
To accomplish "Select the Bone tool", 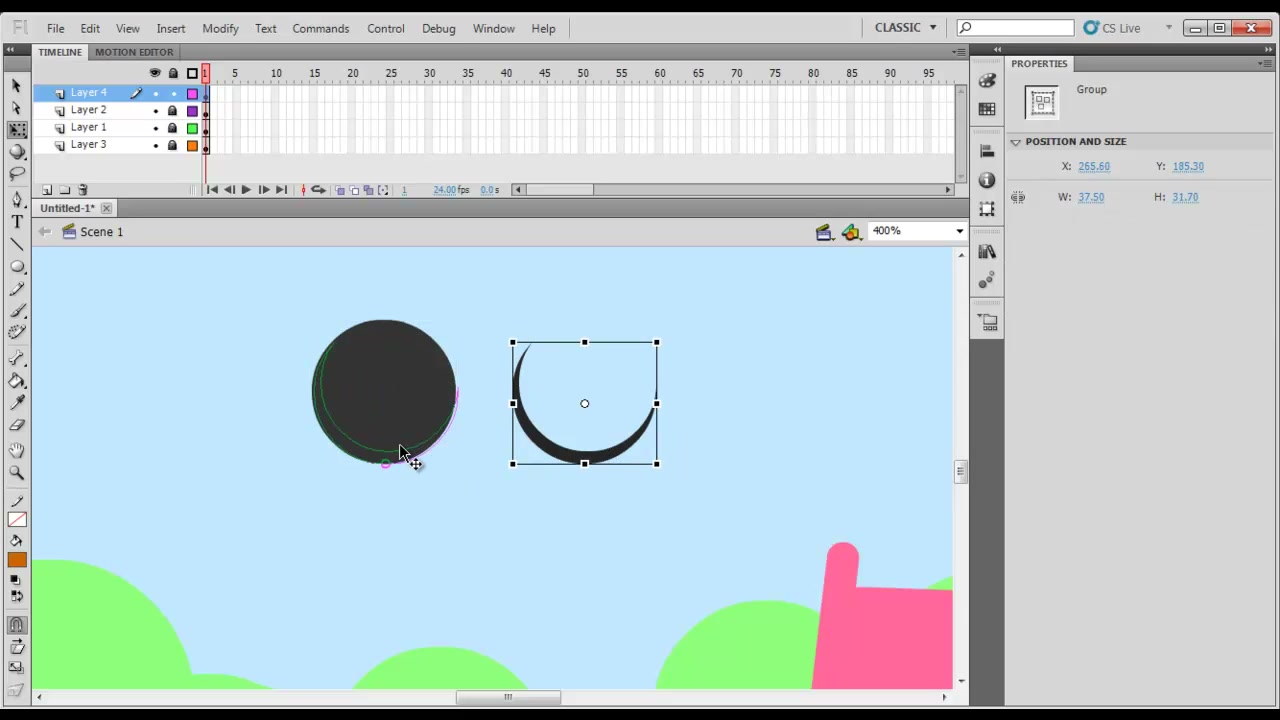I will (x=17, y=357).
